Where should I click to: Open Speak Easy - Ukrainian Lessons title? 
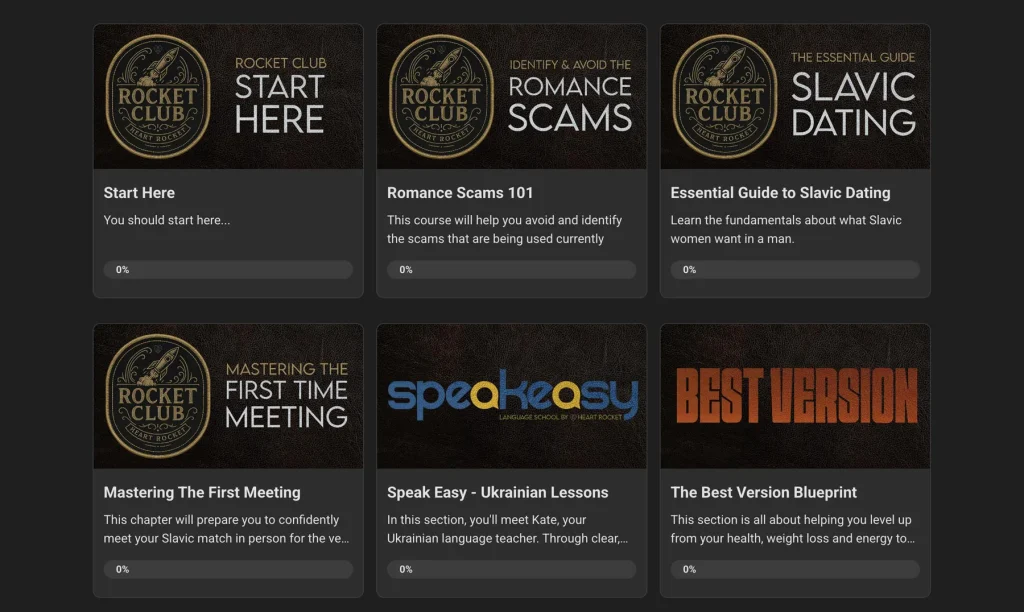tap(498, 492)
